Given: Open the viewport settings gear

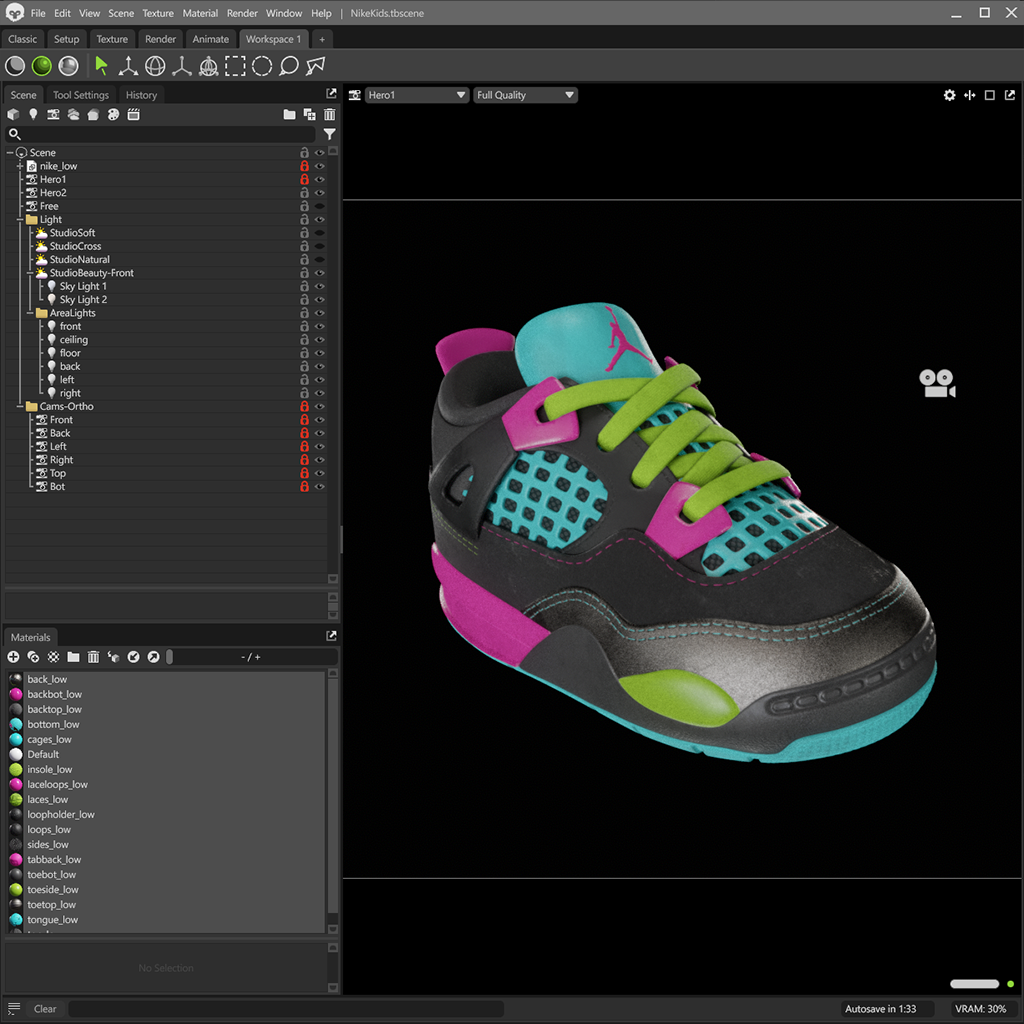Looking at the screenshot, I should [950, 95].
